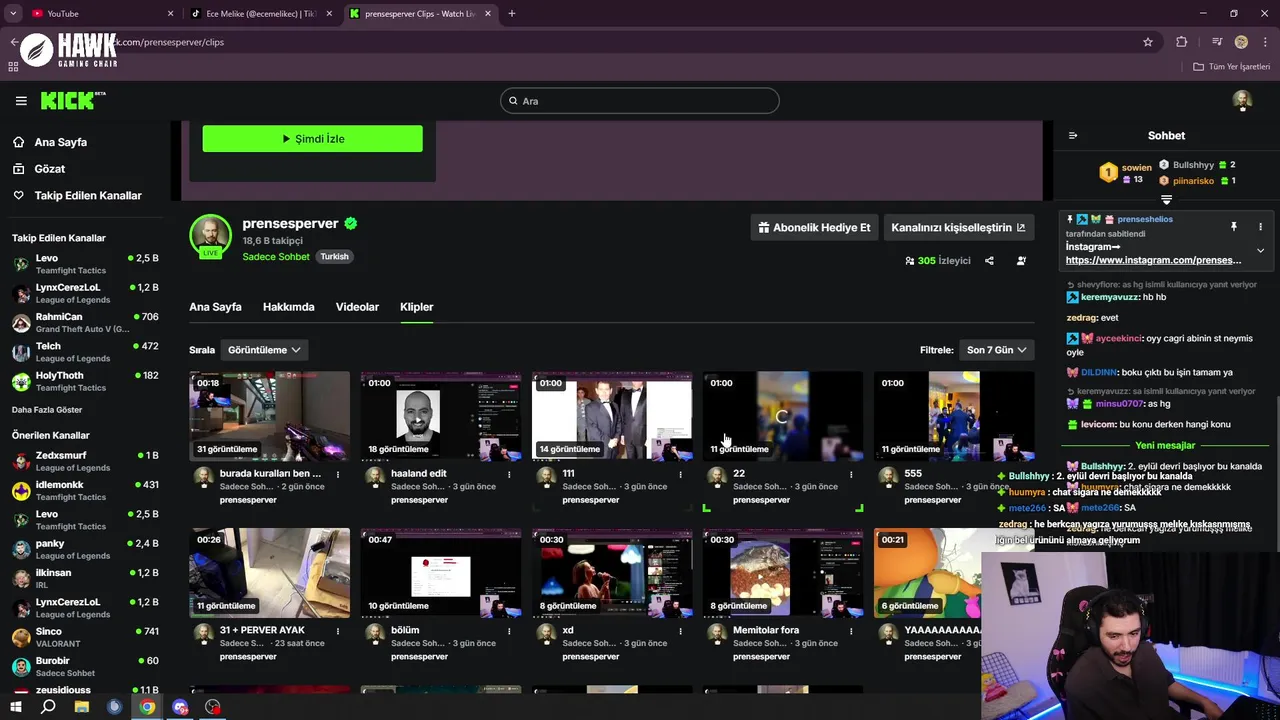Image resolution: width=1280 pixels, height=720 pixels.
Task: Open user options icon next to share
Action: [x=1021, y=261]
